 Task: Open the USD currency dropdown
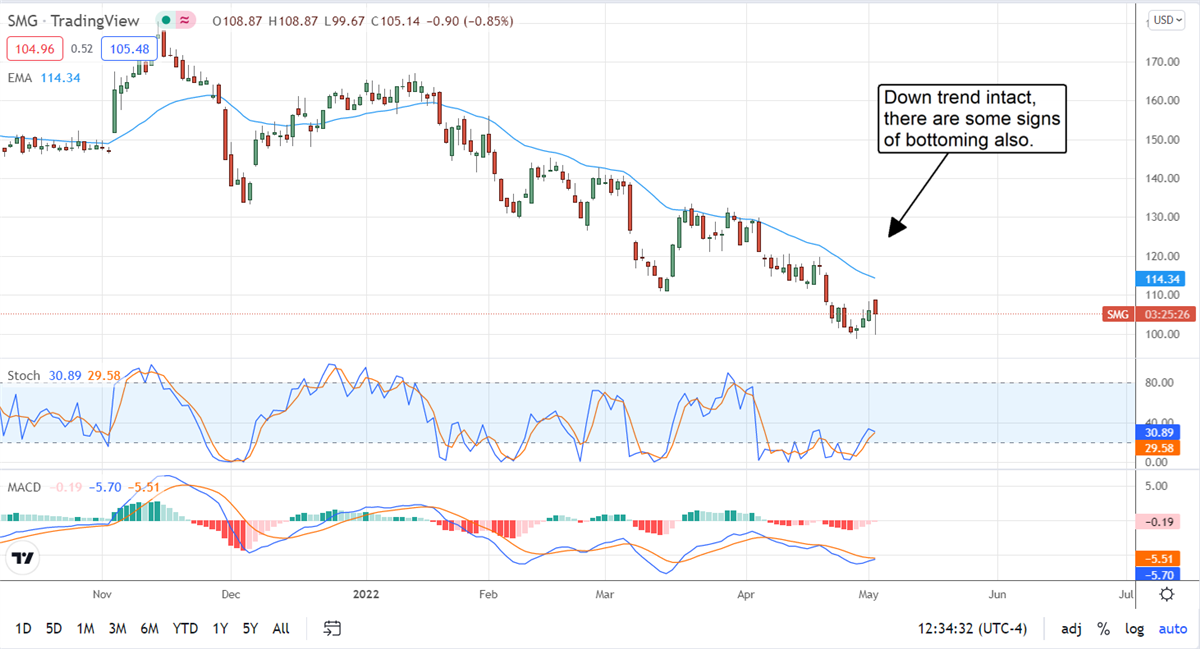(x=1165, y=19)
